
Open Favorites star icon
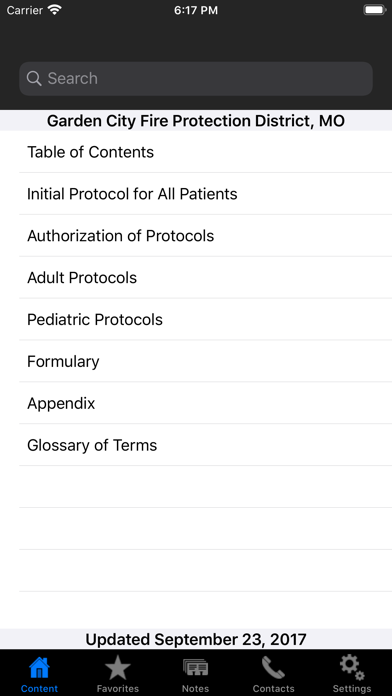tap(118, 668)
